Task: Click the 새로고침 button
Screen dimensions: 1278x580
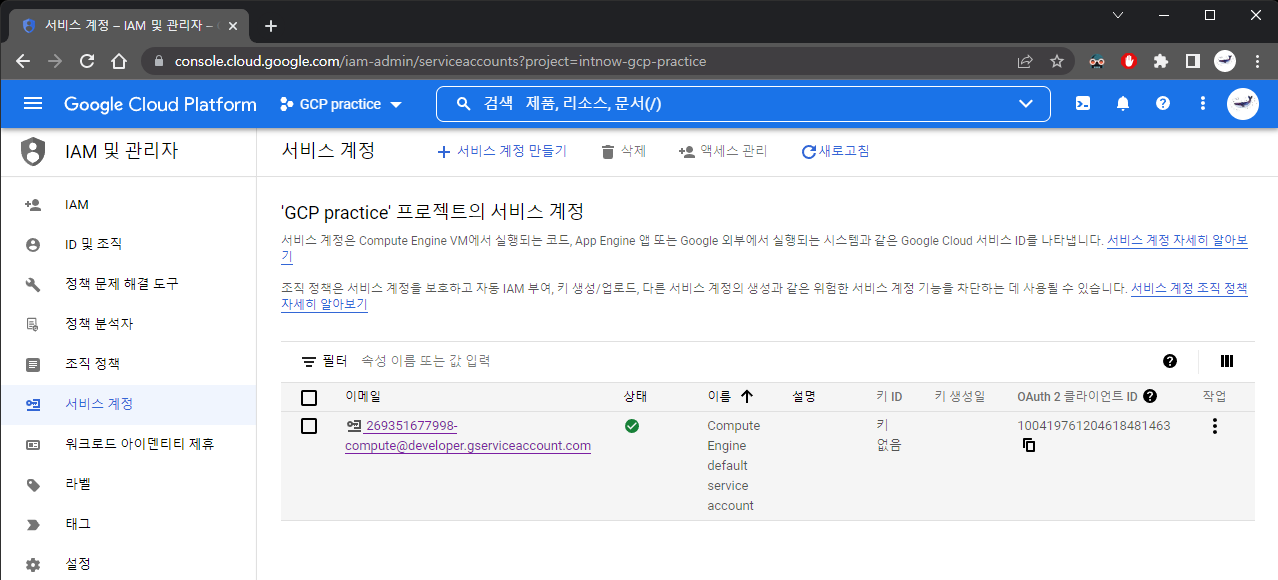Action: point(835,151)
